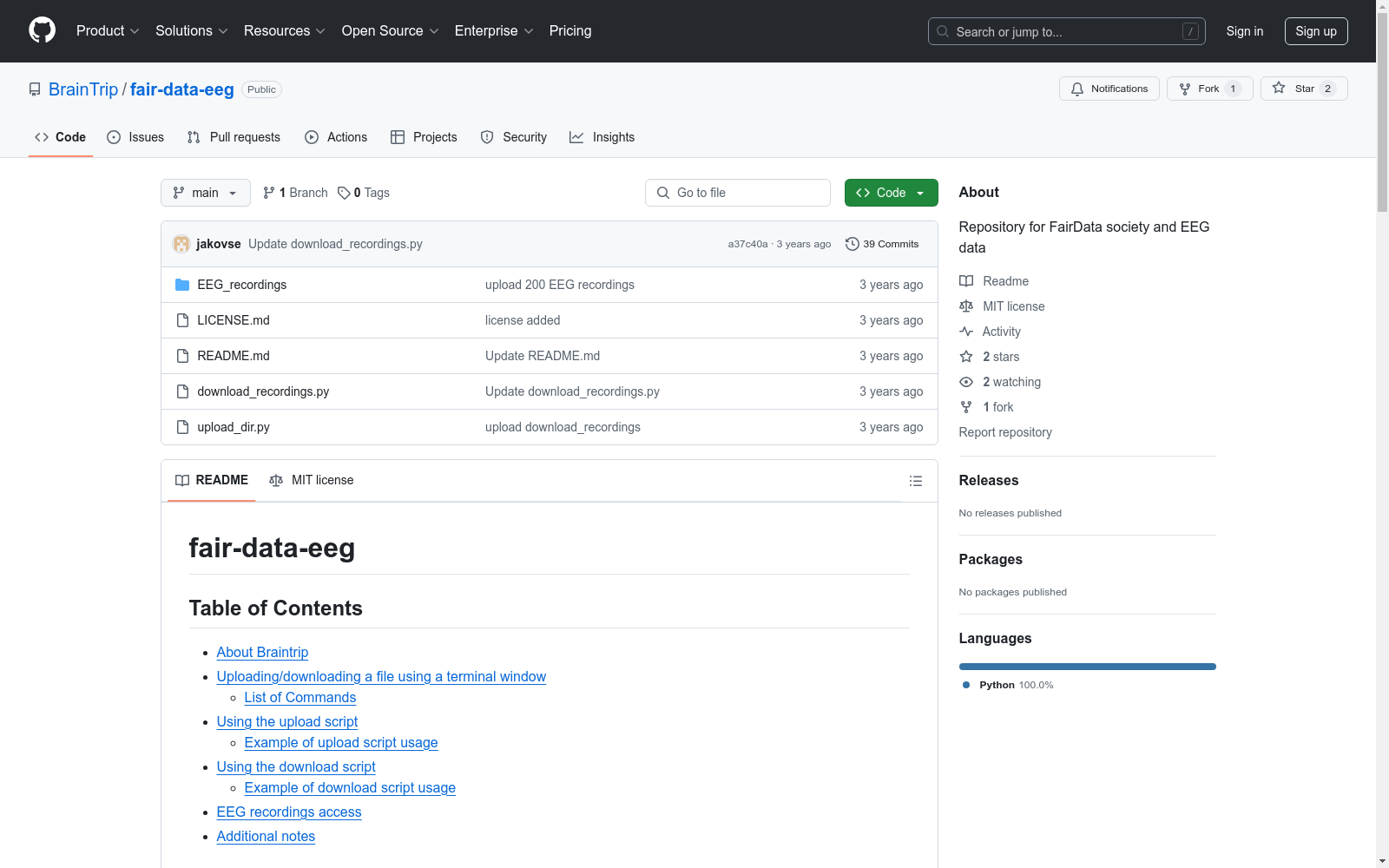Open the Security tab

click(x=514, y=137)
